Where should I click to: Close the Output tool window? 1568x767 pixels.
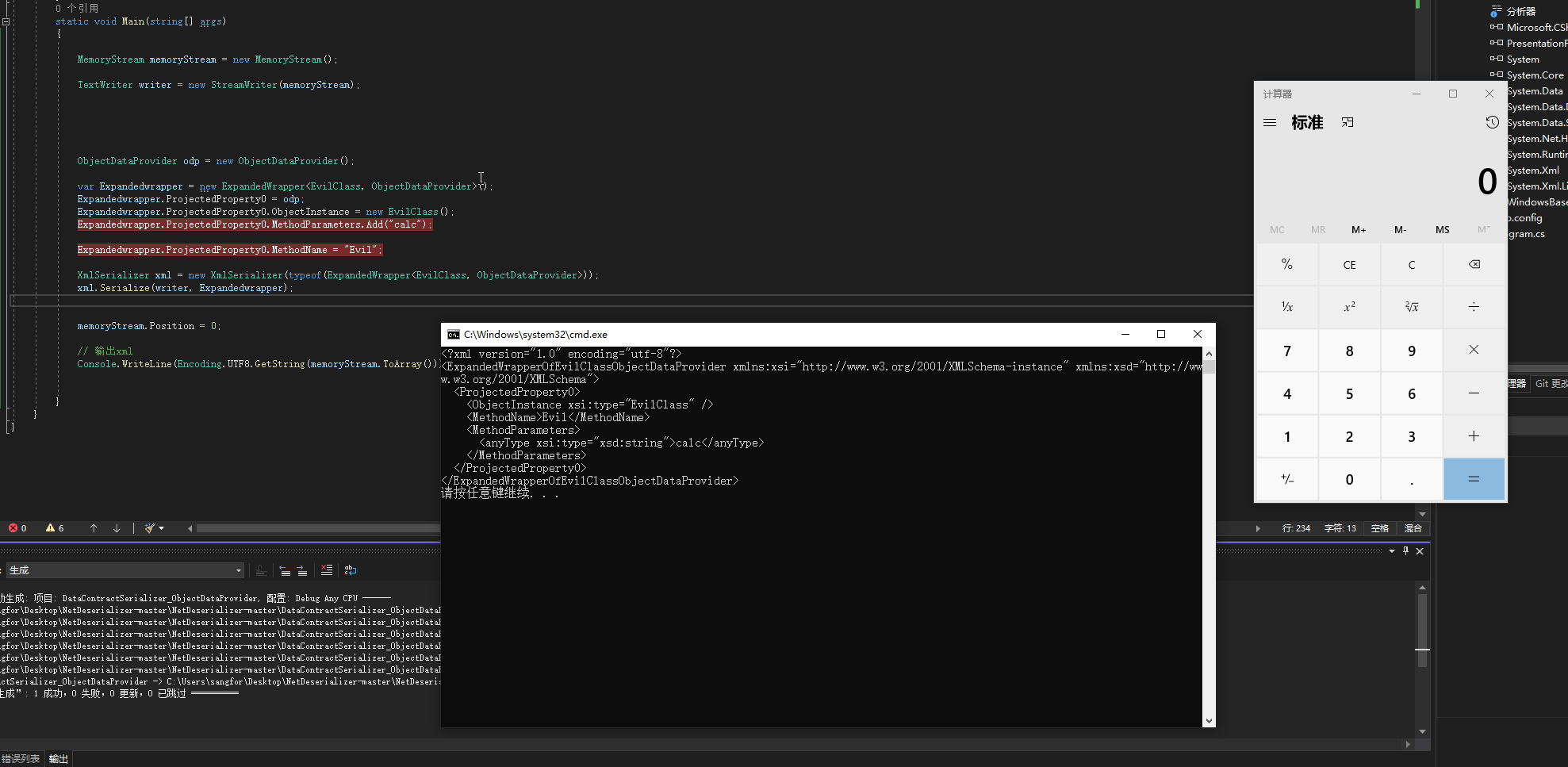point(1420,551)
